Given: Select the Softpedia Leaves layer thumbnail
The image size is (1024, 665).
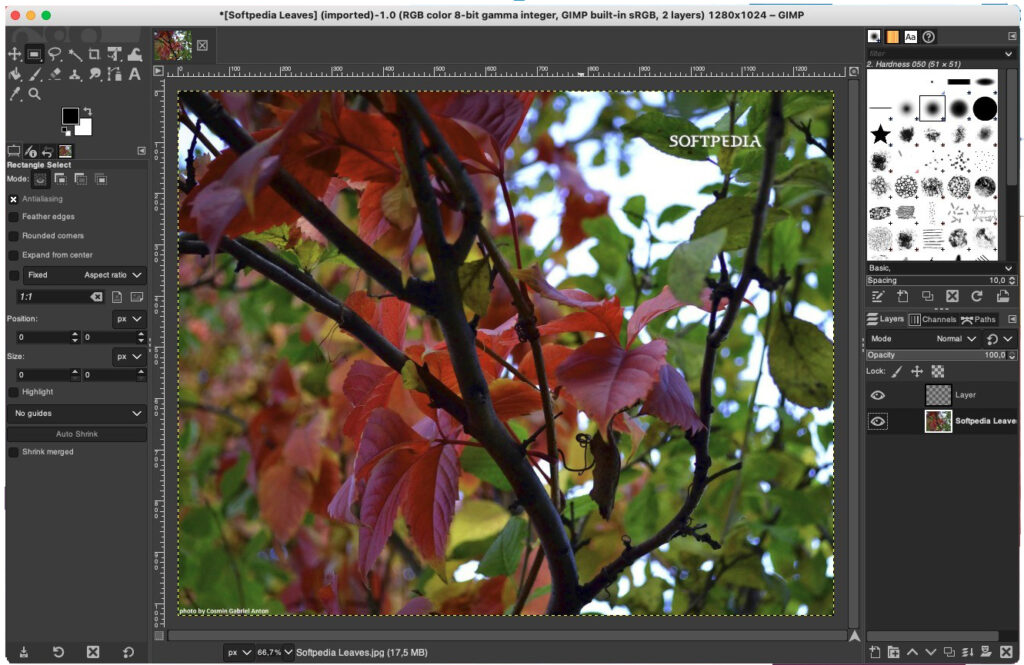Looking at the screenshot, I should (x=938, y=421).
